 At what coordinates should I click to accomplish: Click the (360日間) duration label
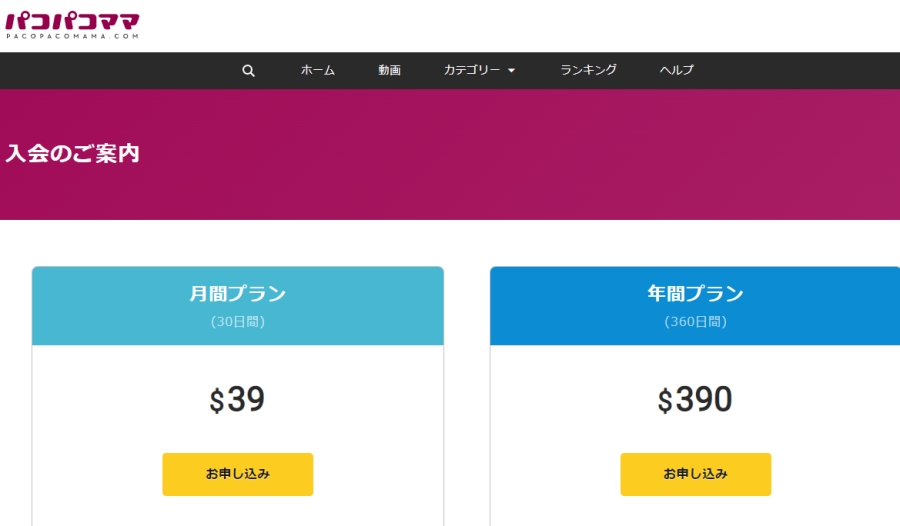point(695,322)
